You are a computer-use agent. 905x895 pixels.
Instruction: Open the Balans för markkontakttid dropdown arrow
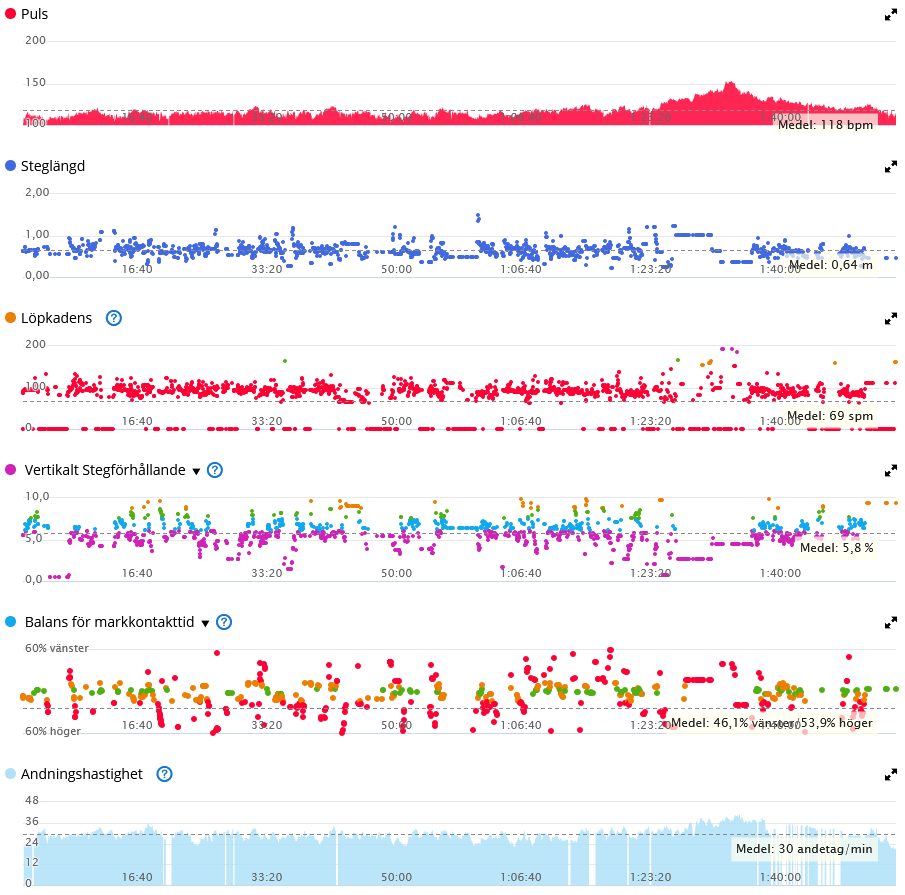coord(205,623)
